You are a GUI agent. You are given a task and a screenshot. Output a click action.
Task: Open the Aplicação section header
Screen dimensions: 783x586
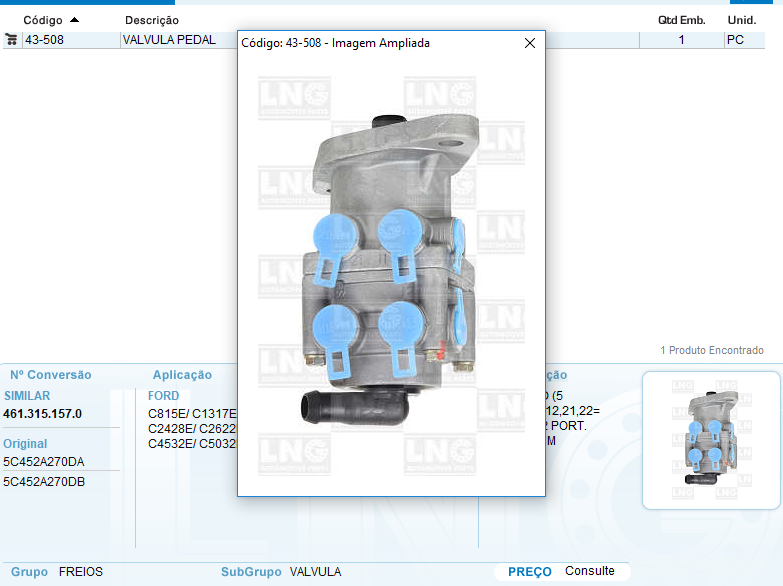click(182, 375)
